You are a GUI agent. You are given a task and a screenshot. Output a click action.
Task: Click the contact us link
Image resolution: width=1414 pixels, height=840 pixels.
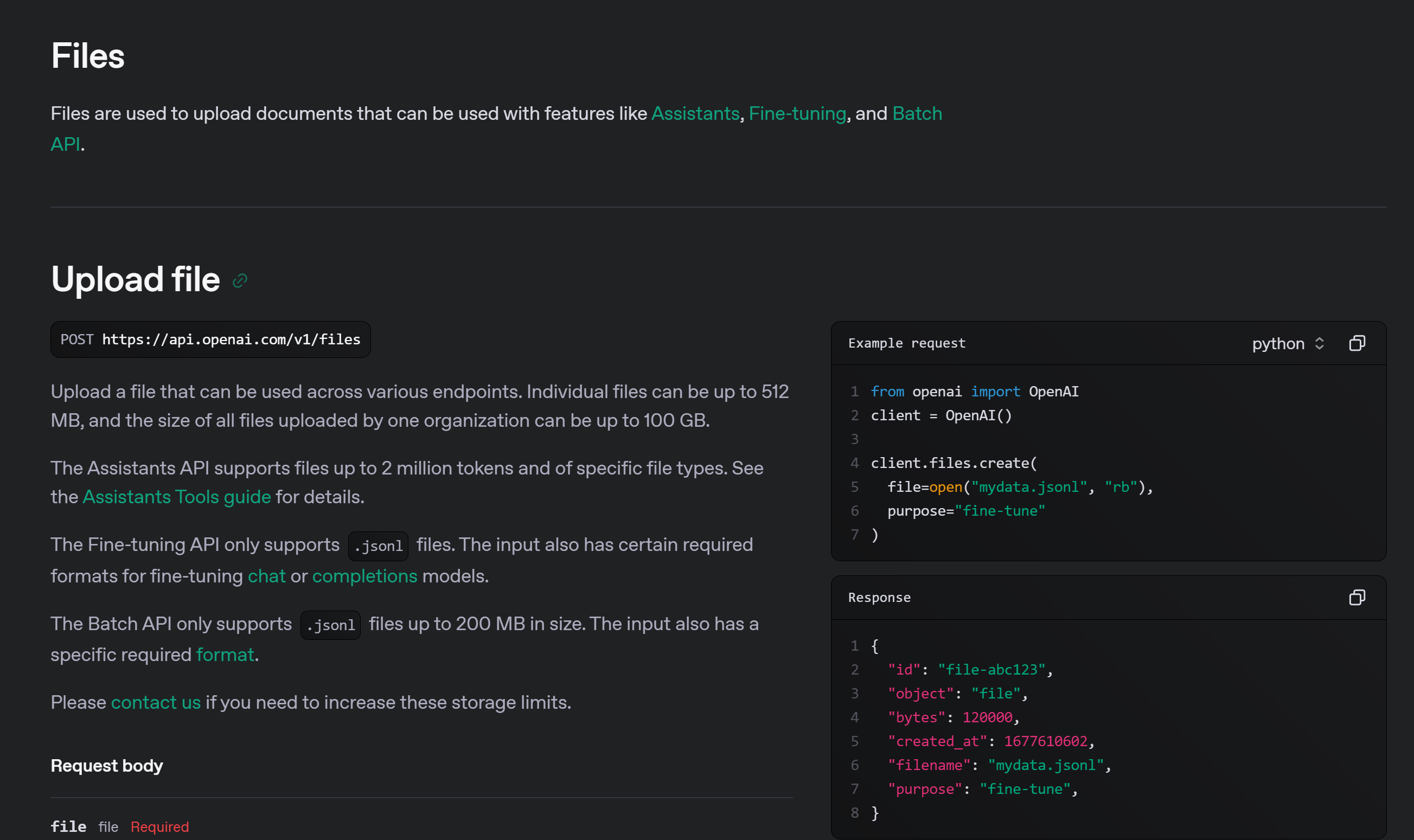(156, 702)
